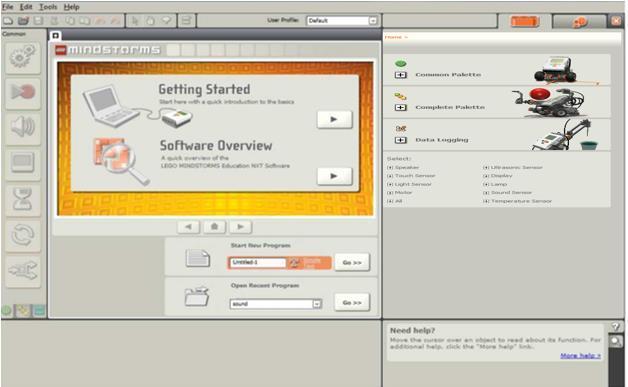Toggle the Lamp checkbox
The image size is (628, 387).
486,184
